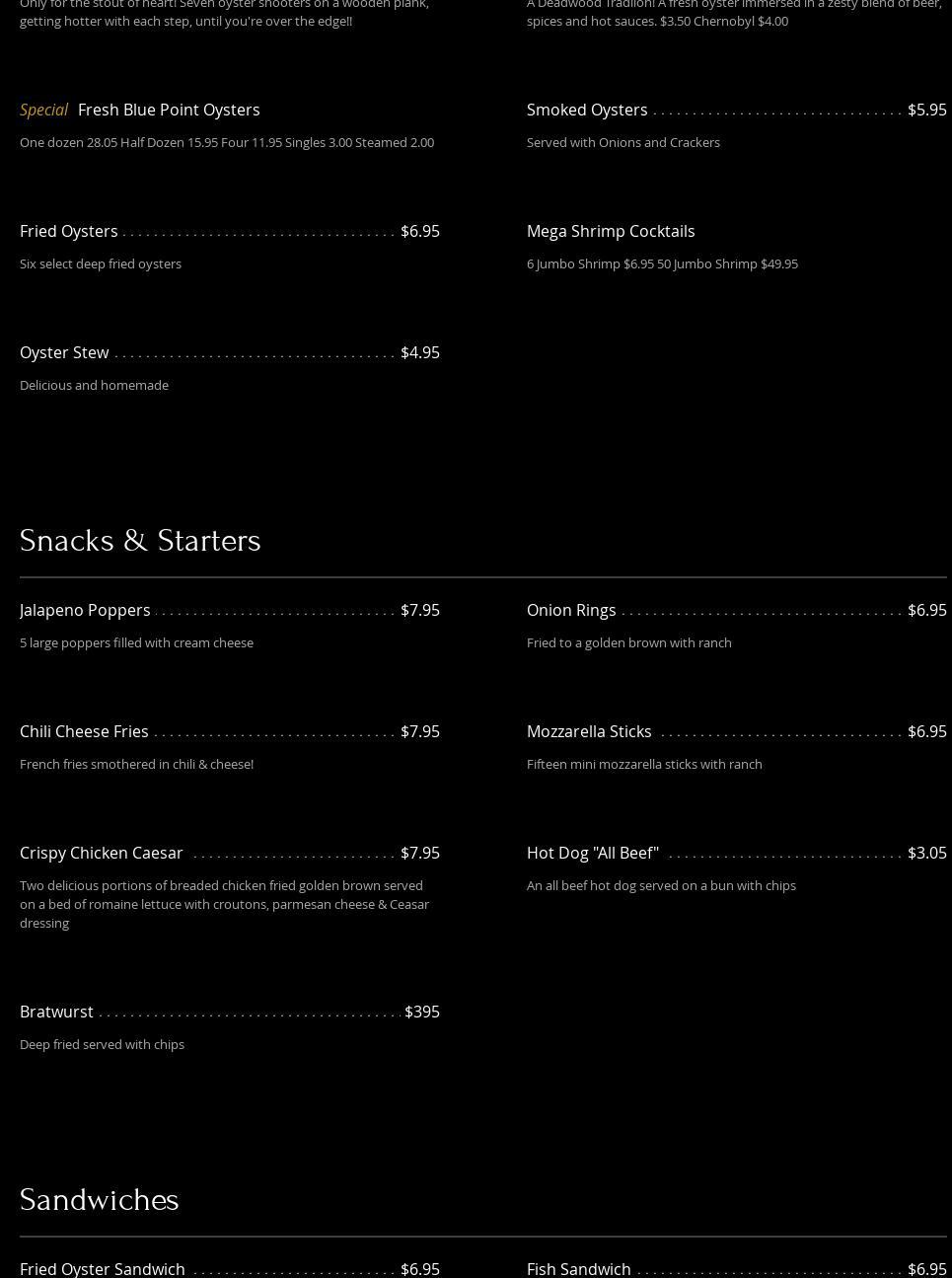
Task: Click the Mozzarella Sticks item name
Action: pos(589,731)
